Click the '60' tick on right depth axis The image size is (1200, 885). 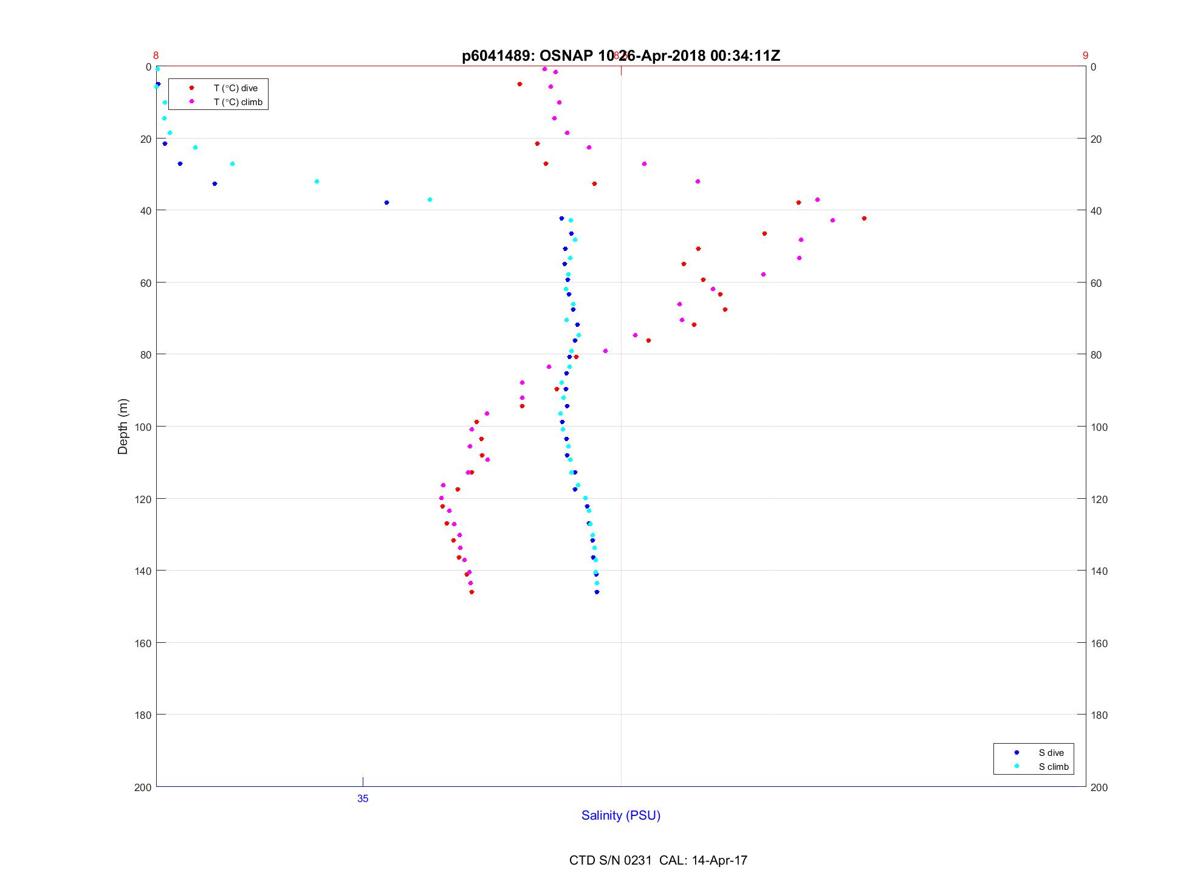tap(1096, 283)
